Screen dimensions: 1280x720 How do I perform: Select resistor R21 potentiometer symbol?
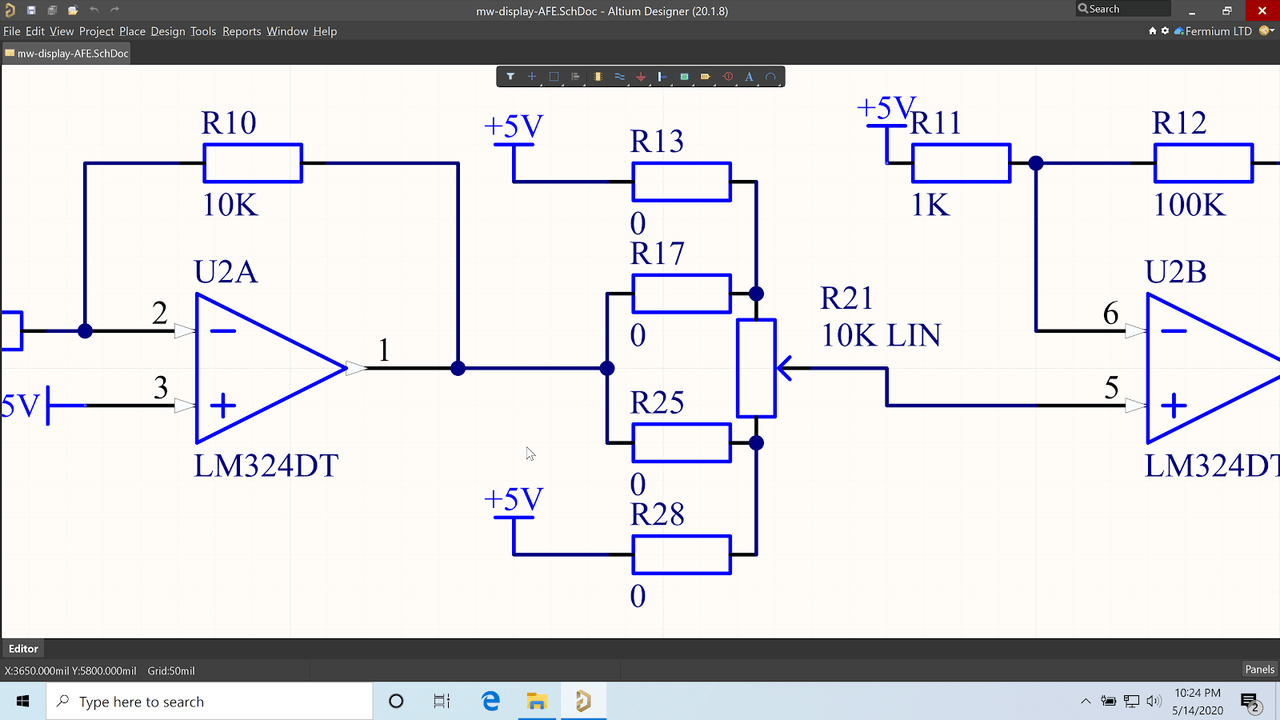[756, 368]
